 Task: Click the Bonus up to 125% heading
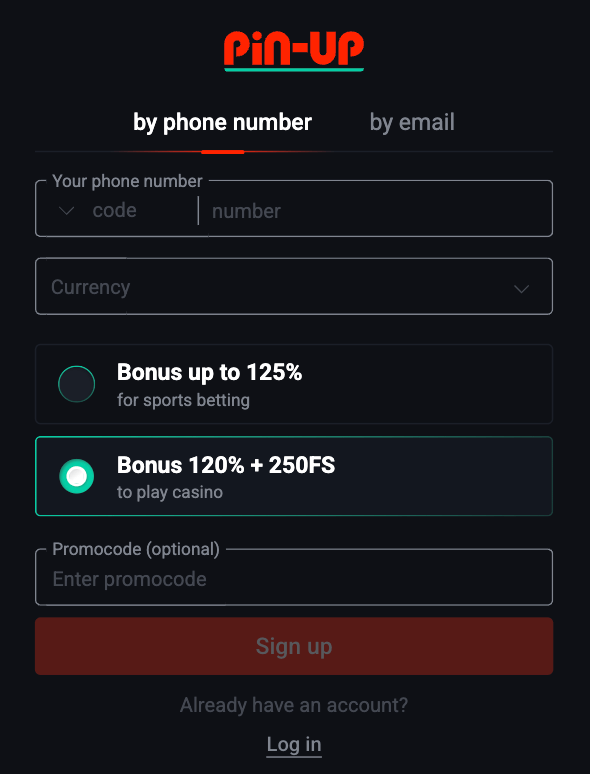point(209,372)
